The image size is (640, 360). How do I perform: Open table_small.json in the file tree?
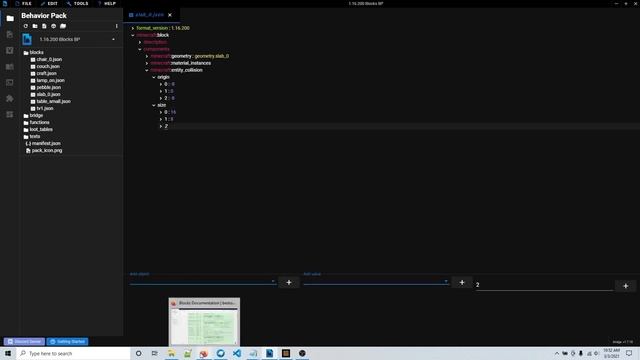point(51,101)
